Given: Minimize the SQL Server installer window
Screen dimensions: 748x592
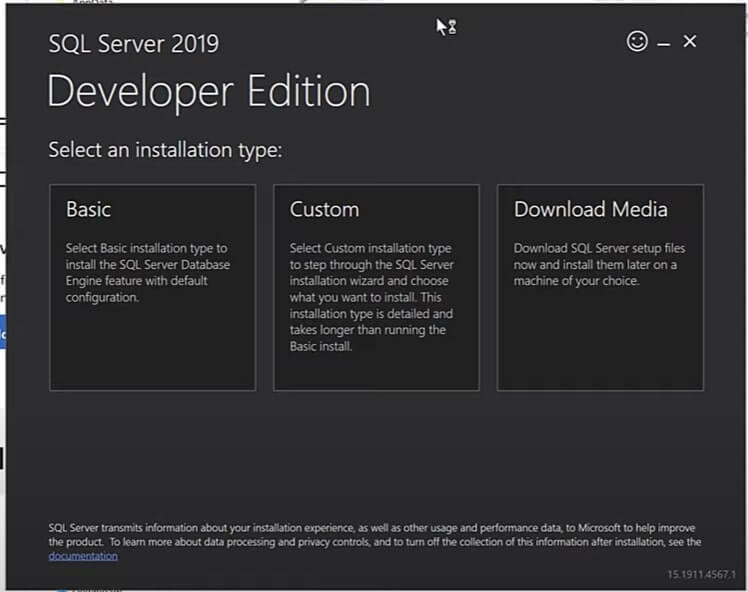Looking at the screenshot, I should [x=664, y=42].
